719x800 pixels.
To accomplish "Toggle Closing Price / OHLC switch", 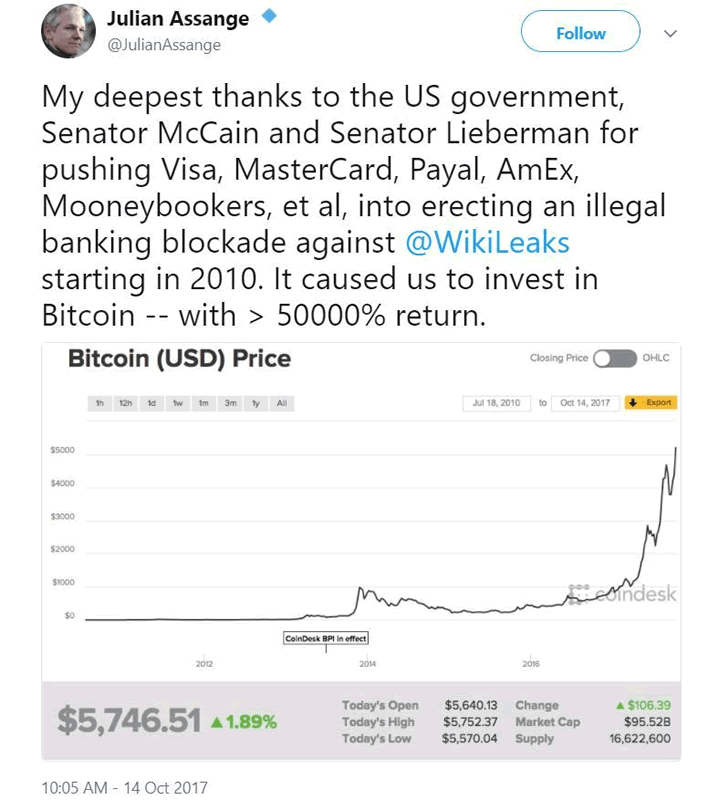I will pyautogui.click(x=615, y=358).
